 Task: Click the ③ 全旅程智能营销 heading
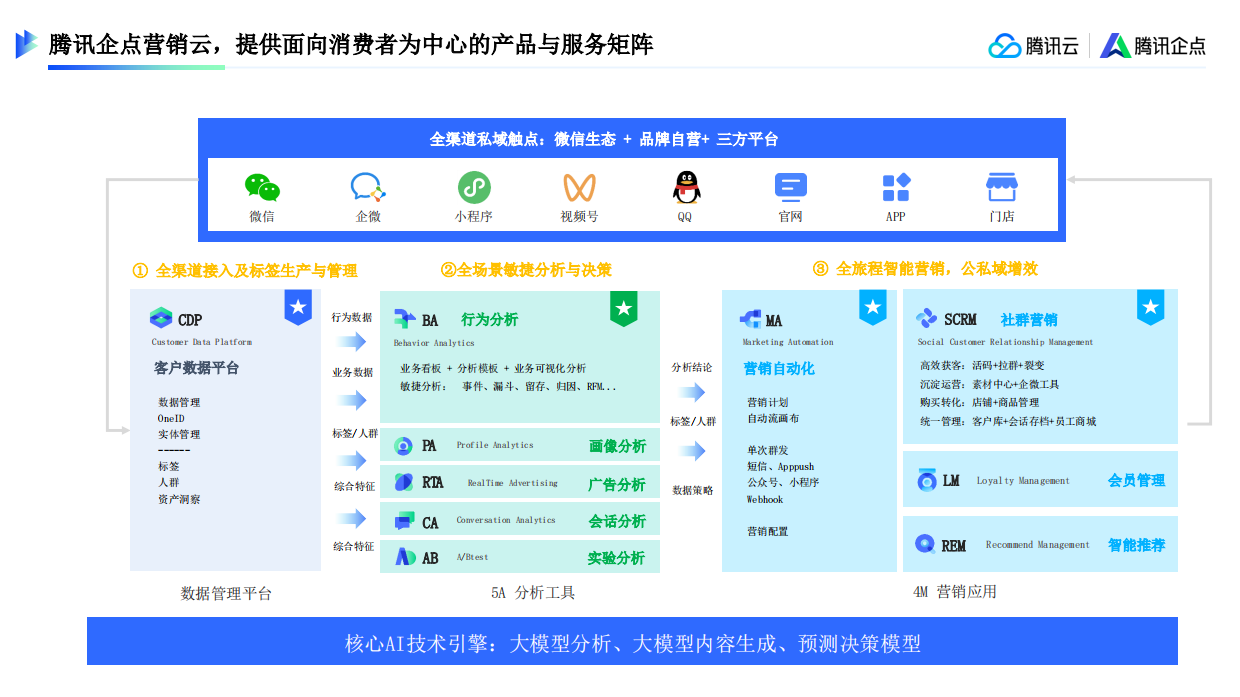click(x=926, y=269)
